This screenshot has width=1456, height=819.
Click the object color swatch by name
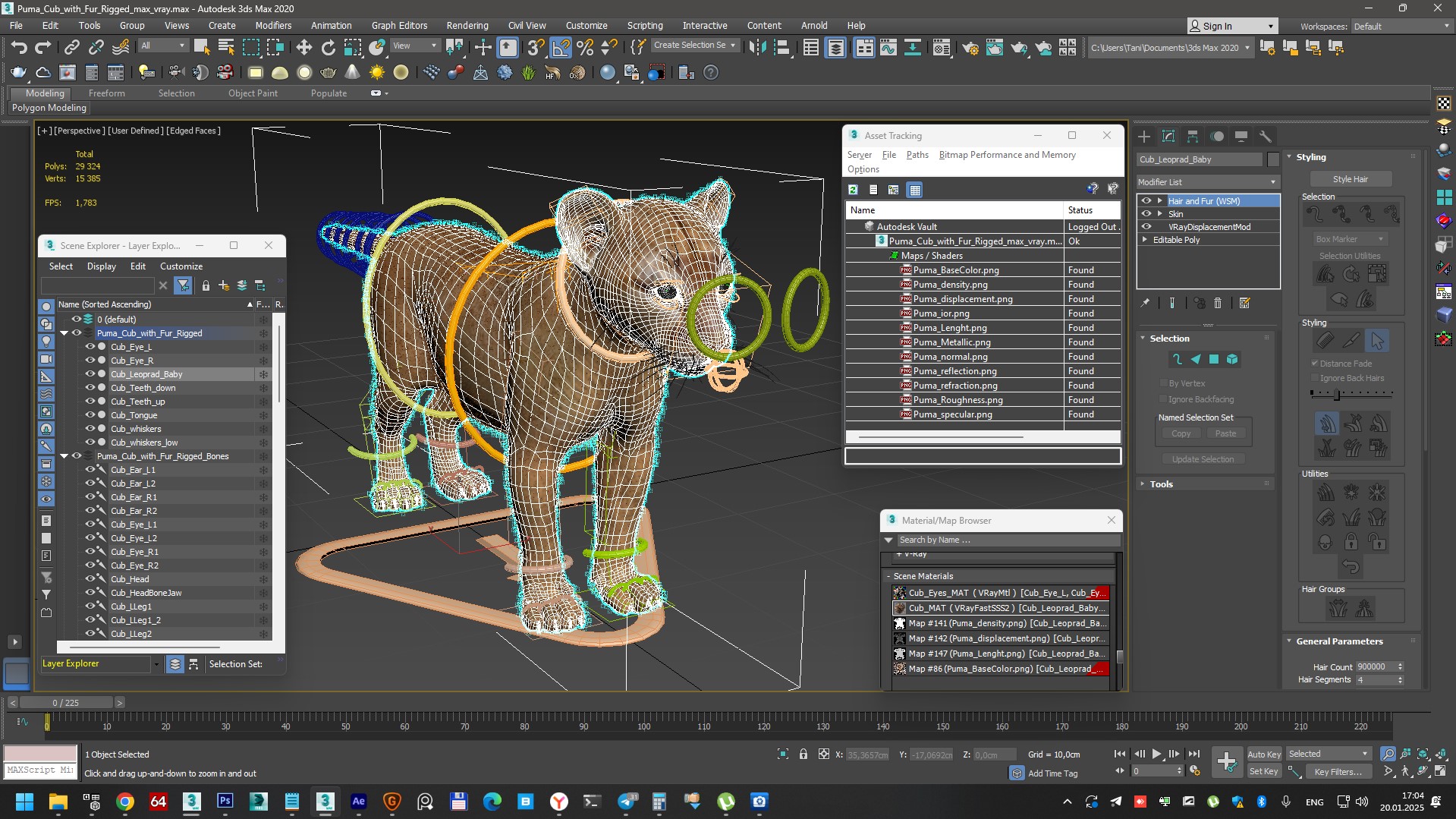pyautogui.click(x=1273, y=159)
